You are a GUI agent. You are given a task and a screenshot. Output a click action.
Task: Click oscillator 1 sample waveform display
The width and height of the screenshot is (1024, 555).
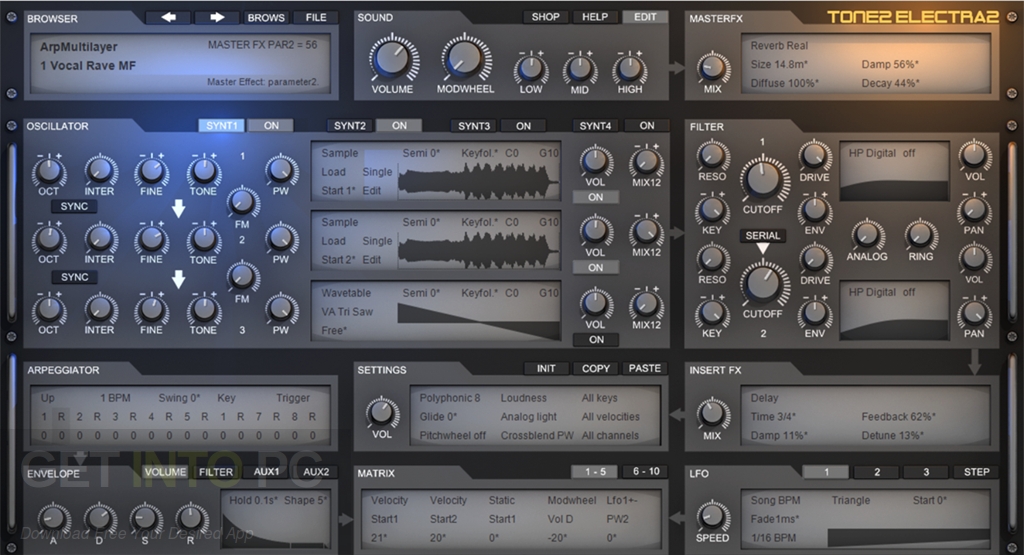[x=479, y=180]
